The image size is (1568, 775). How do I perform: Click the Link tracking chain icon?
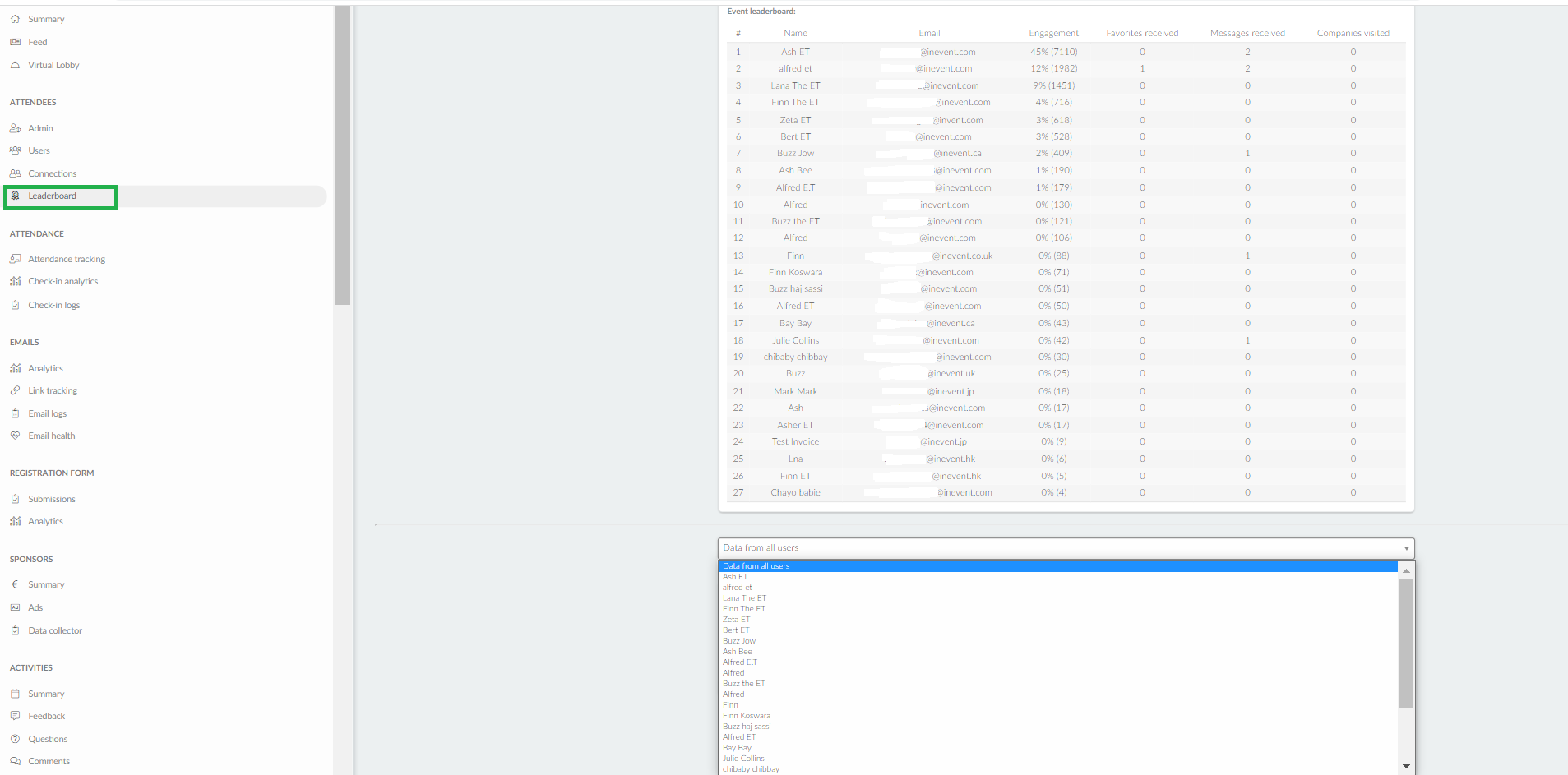click(x=15, y=390)
